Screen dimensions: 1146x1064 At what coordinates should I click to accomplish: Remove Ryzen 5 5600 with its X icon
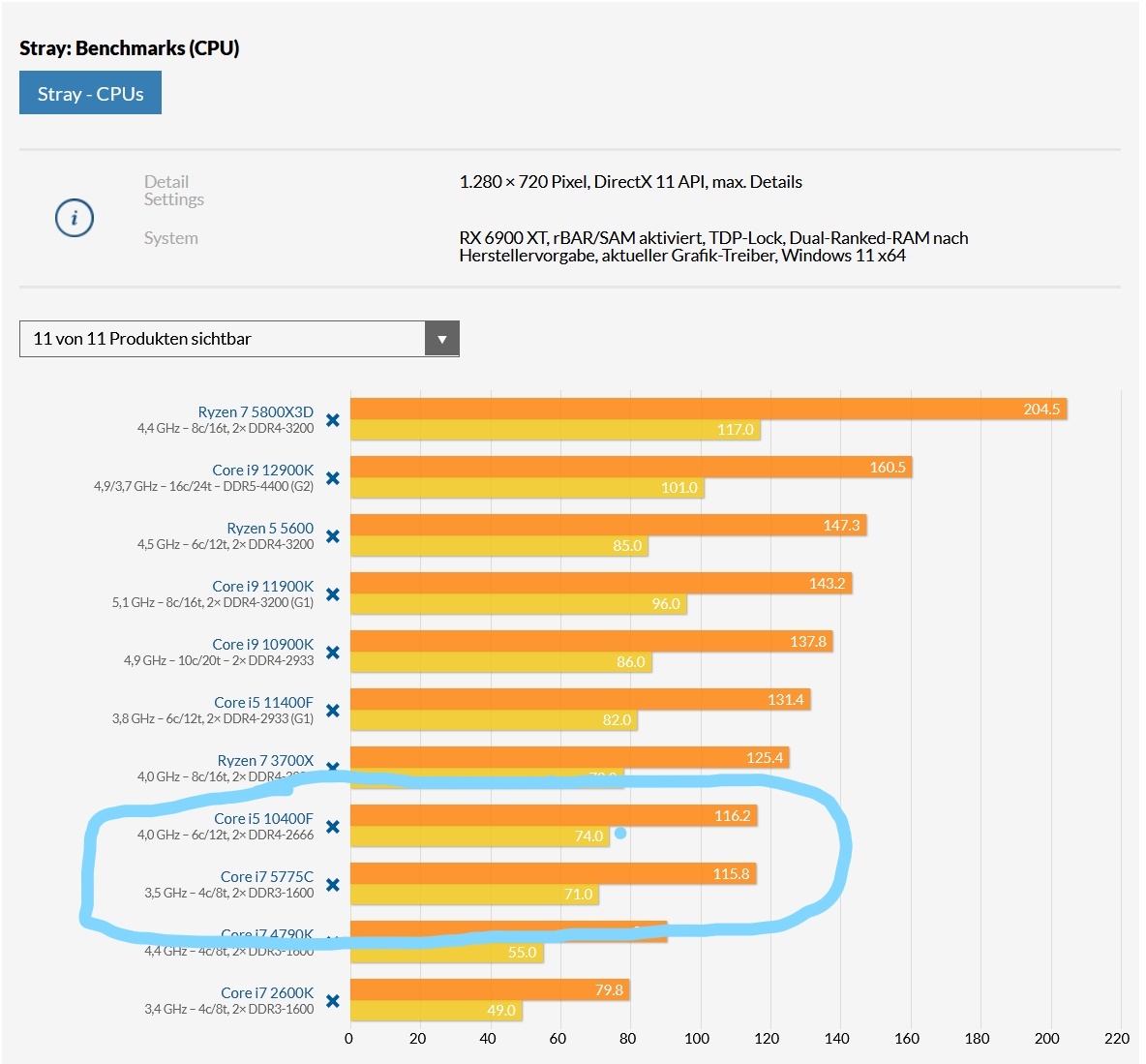(x=333, y=536)
